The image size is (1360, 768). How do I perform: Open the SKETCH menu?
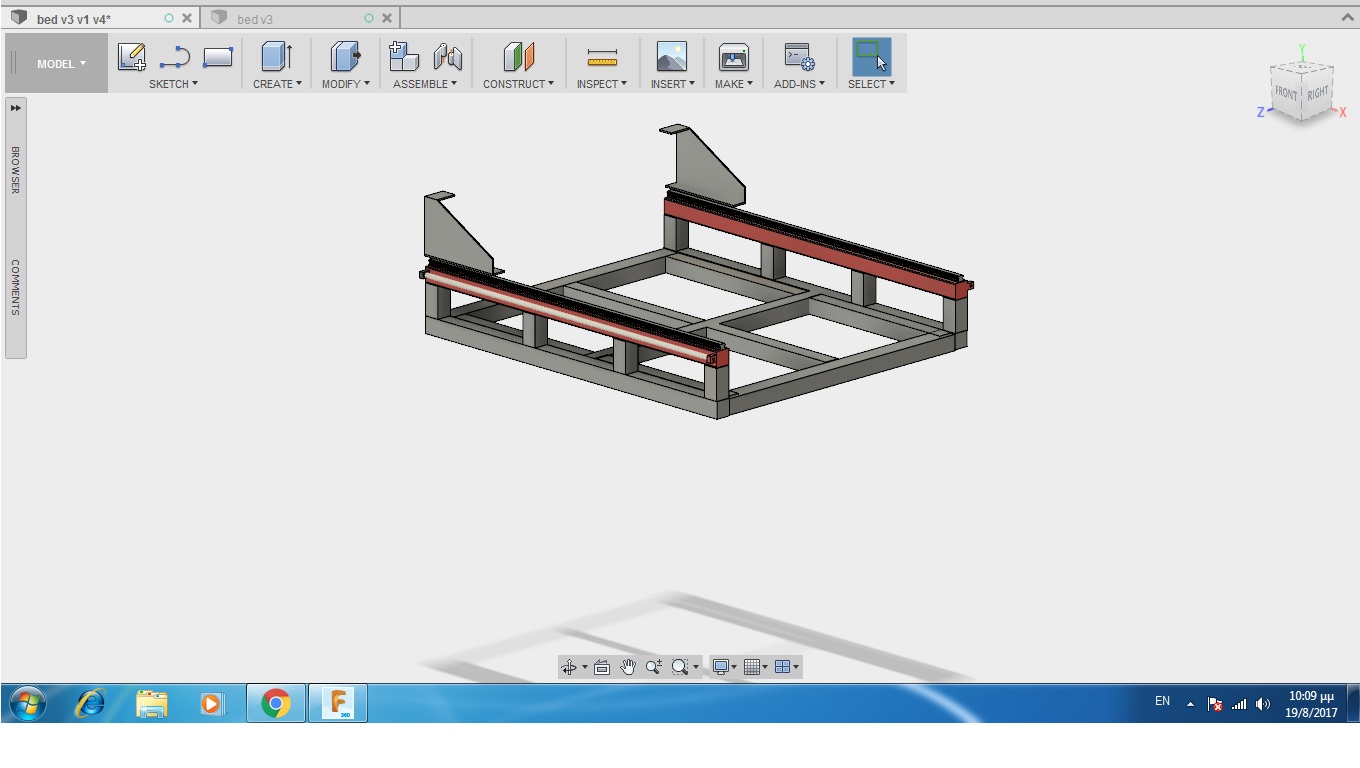point(173,84)
